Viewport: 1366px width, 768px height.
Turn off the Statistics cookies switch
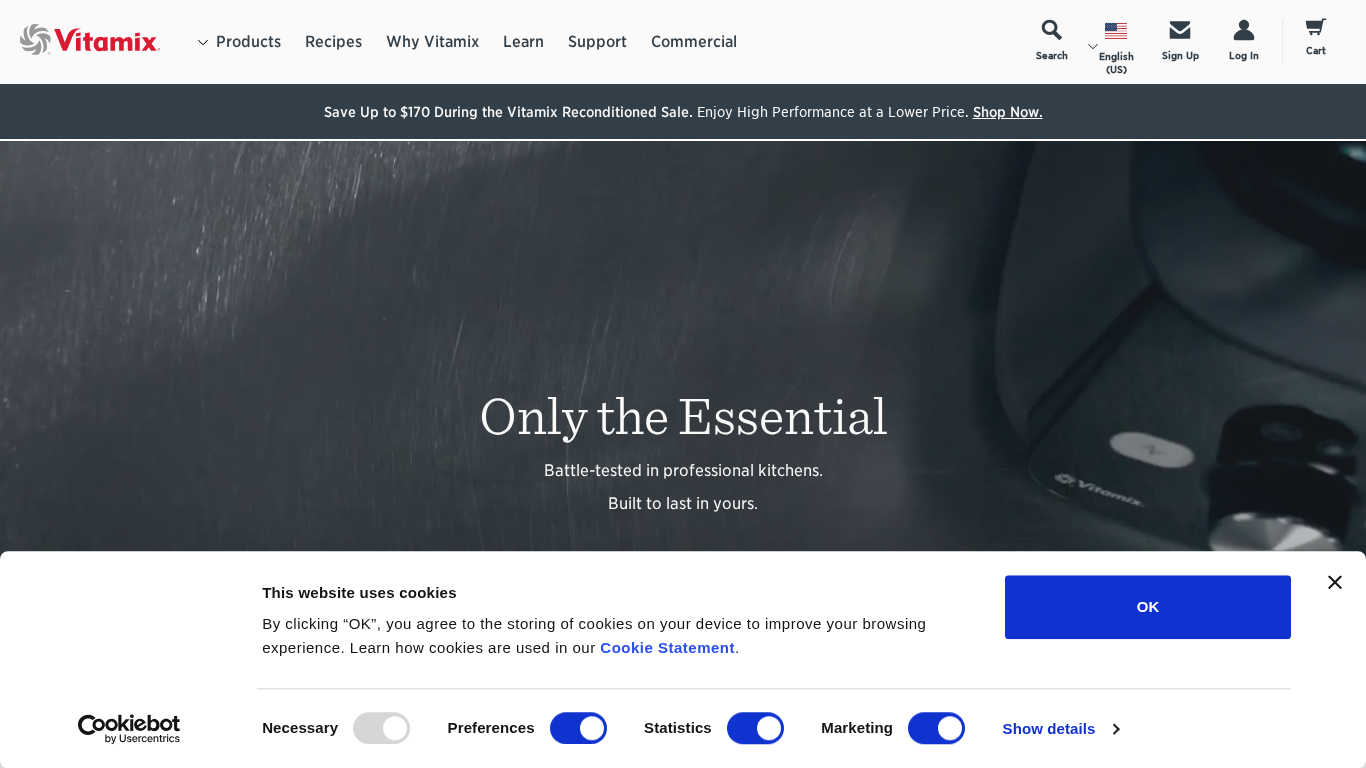[755, 728]
